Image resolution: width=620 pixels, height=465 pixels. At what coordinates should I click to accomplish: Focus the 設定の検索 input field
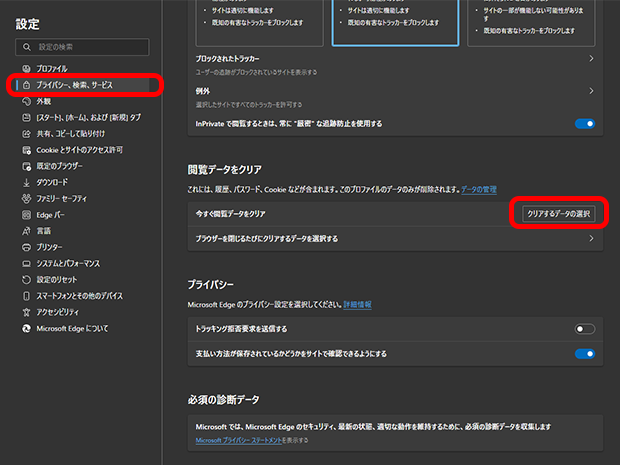coord(82,47)
